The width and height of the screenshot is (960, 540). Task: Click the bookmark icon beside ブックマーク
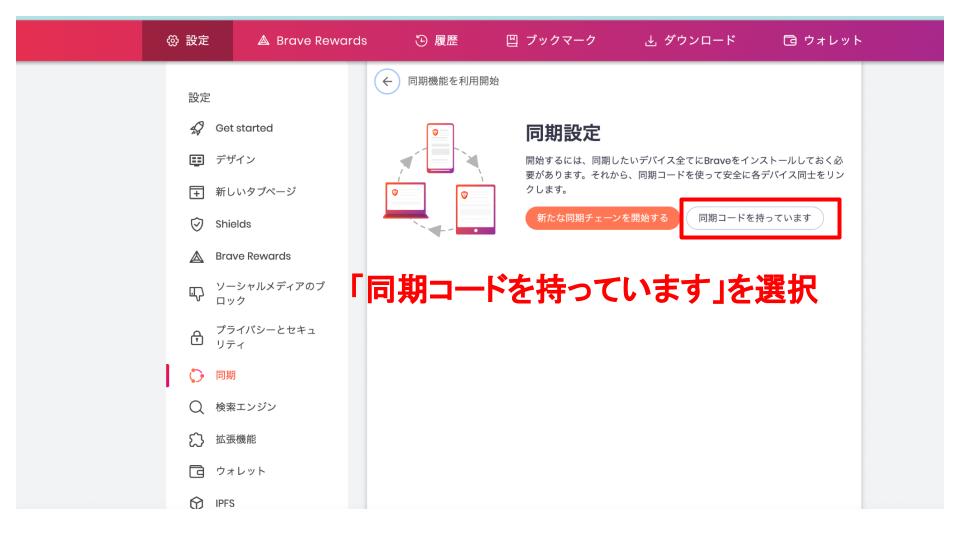coord(512,40)
